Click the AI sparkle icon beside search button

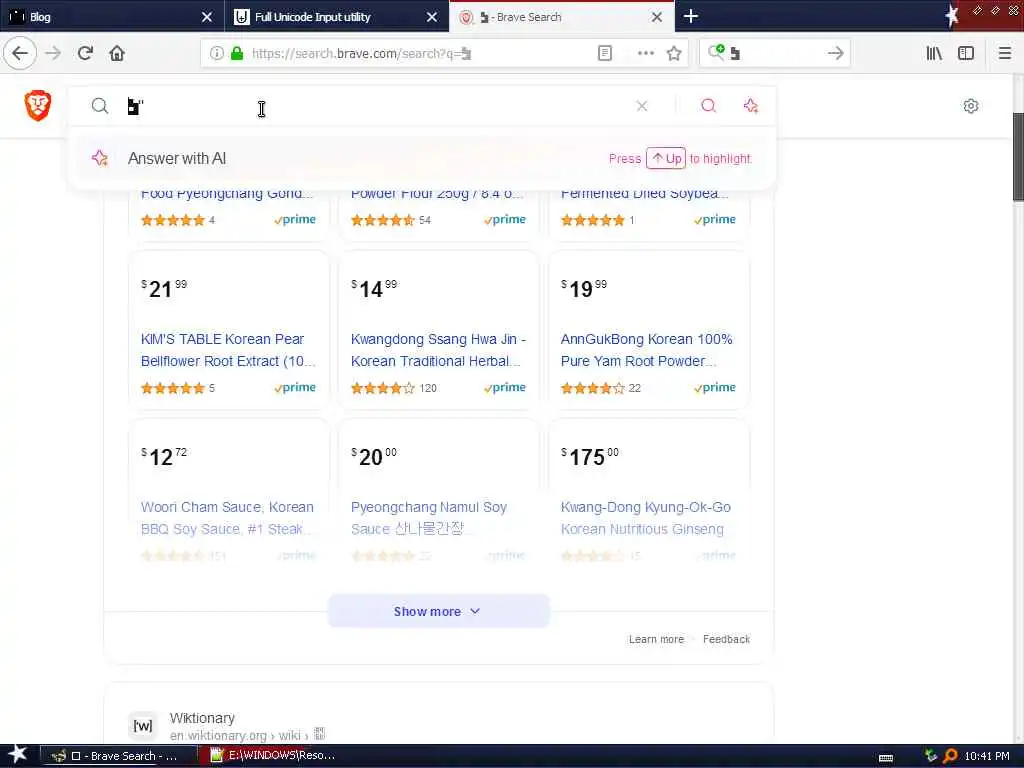[x=750, y=106]
